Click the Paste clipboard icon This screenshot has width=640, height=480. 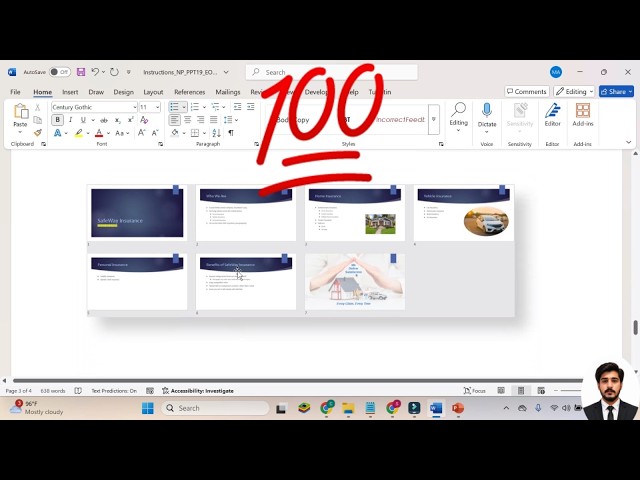[20, 111]
